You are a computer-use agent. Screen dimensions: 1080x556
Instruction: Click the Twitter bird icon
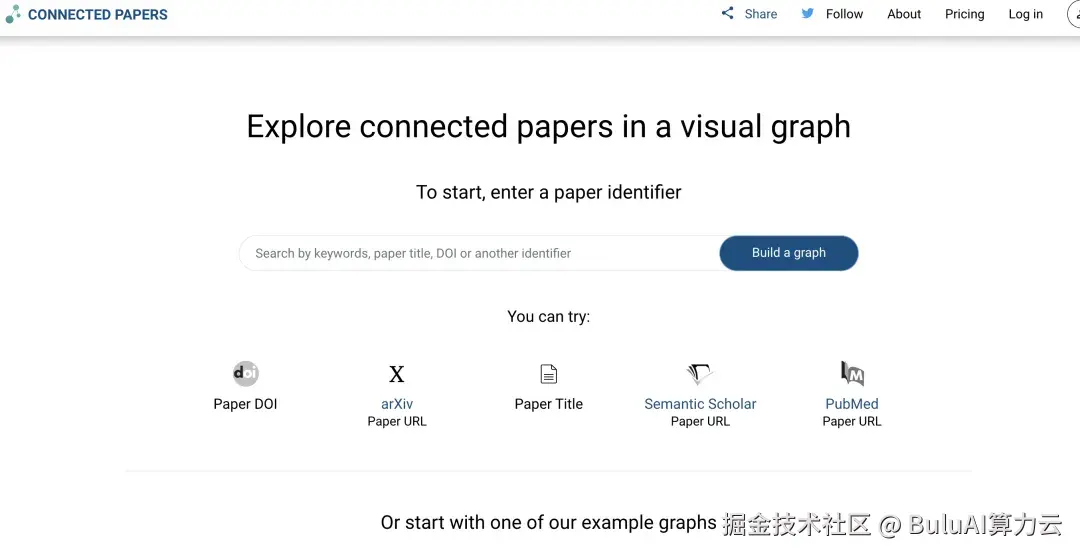click(x=807, y=13)
